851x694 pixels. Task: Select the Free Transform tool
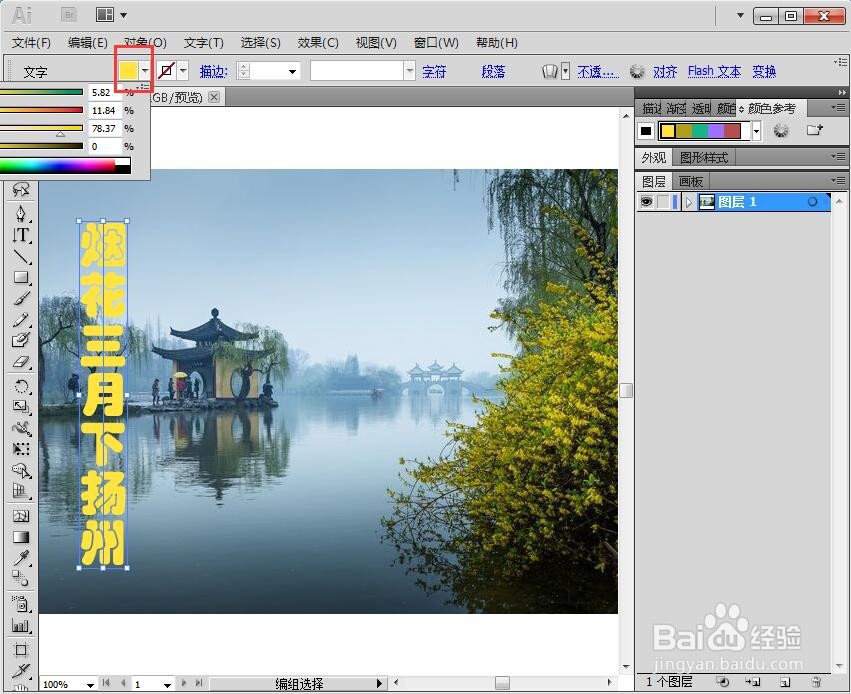pos(21,449)
